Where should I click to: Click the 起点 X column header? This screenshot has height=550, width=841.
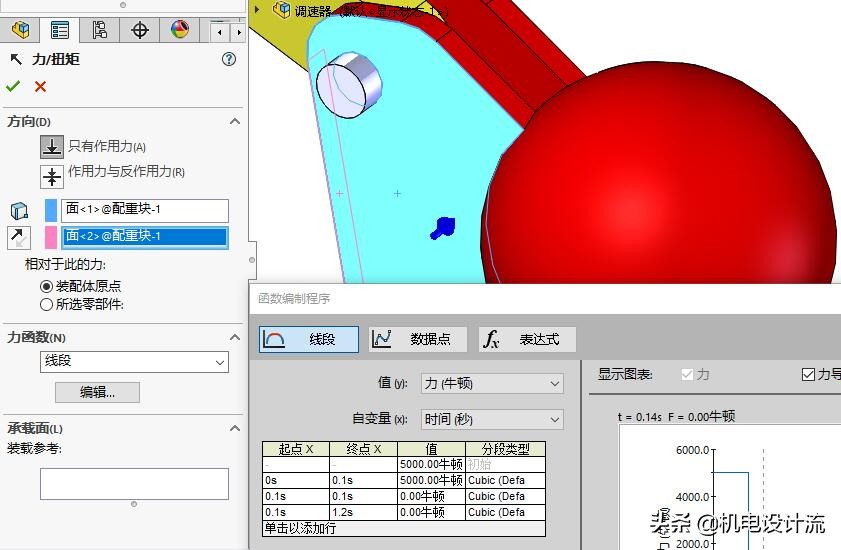296,449
